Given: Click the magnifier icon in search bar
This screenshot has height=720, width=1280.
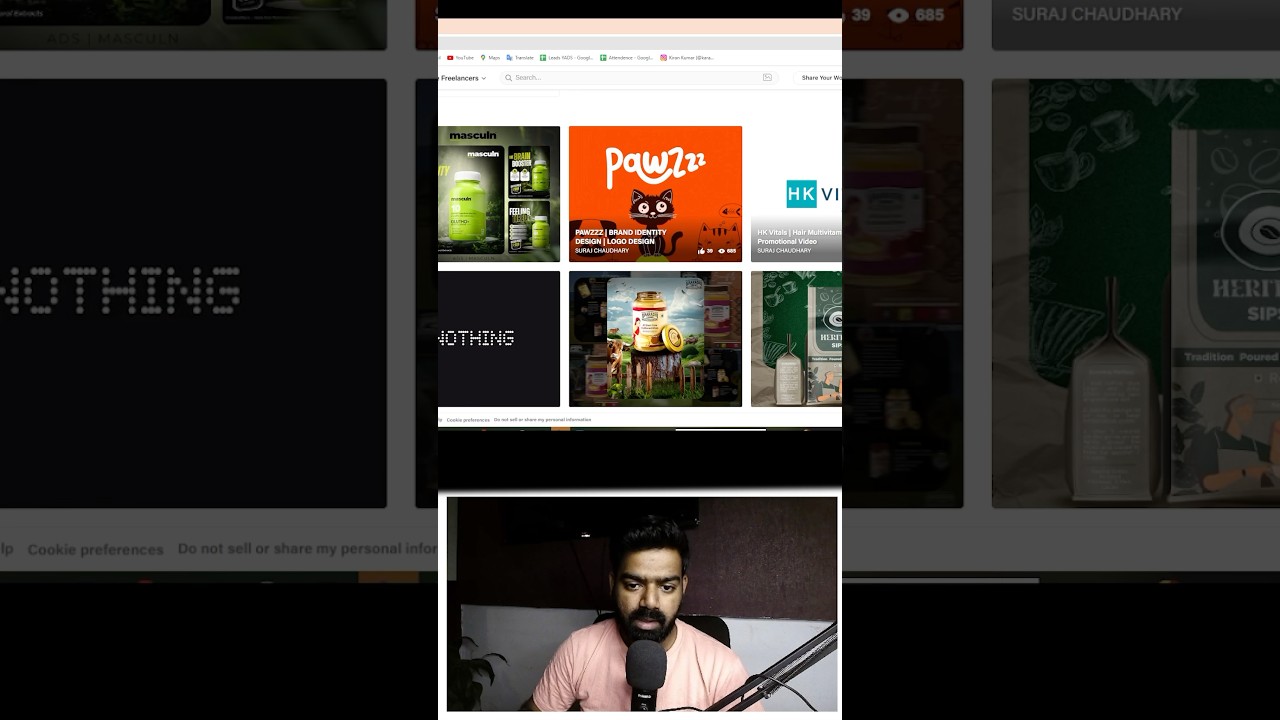Looking at the screenshot, I should (x=508, y=78).
